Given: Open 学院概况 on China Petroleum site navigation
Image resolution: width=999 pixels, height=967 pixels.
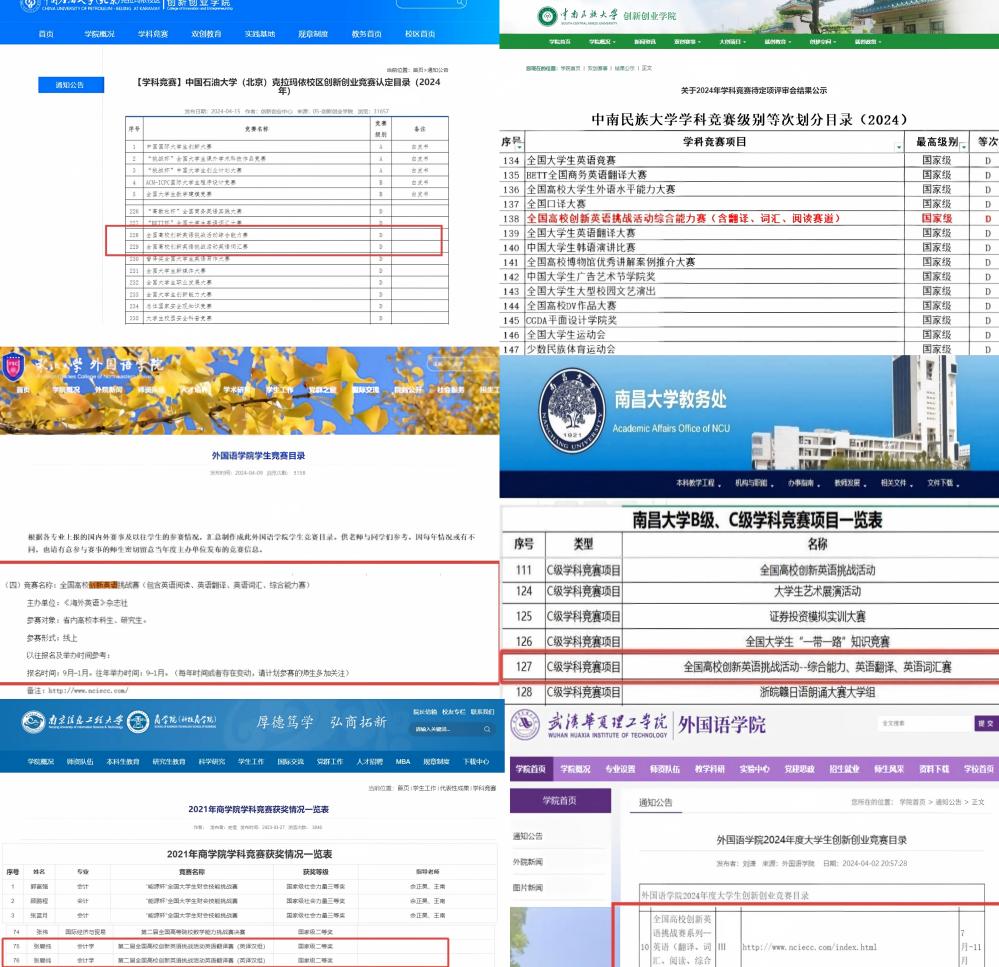Looking at the screenshot, I should [x=99, y=34].
